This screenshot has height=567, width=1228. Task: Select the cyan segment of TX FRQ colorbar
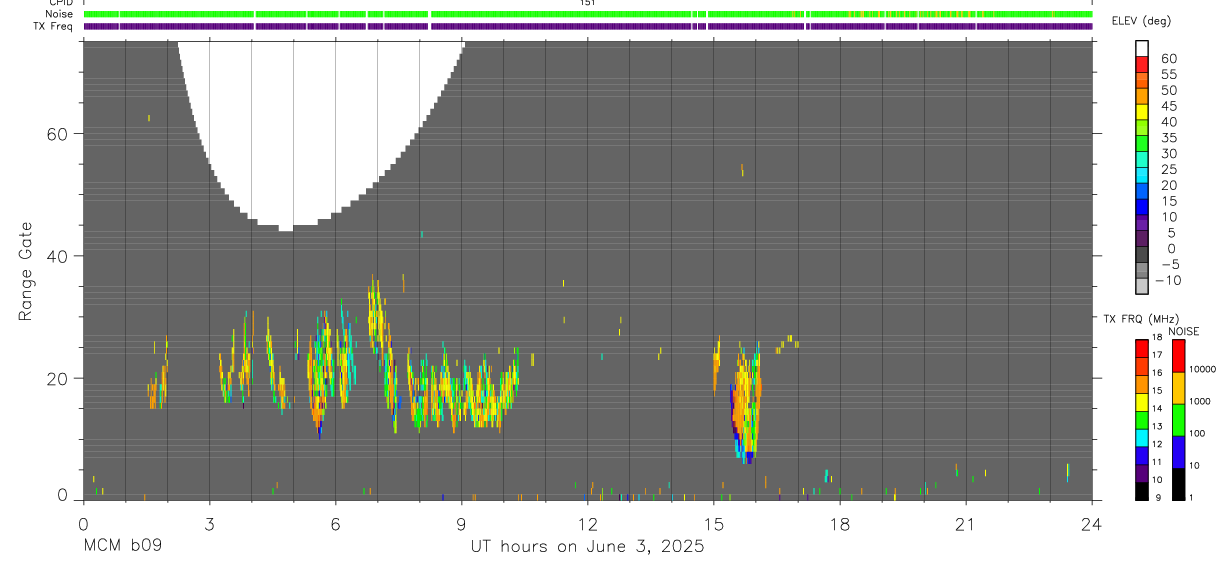[1142, 438]
